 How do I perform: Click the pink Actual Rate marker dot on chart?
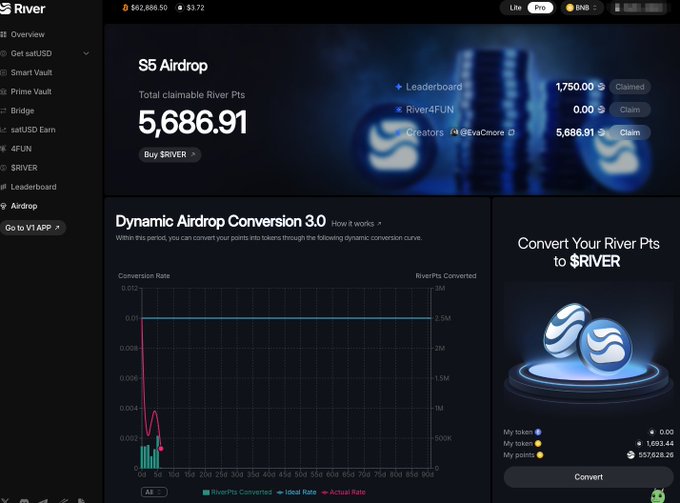coord(161,449)
